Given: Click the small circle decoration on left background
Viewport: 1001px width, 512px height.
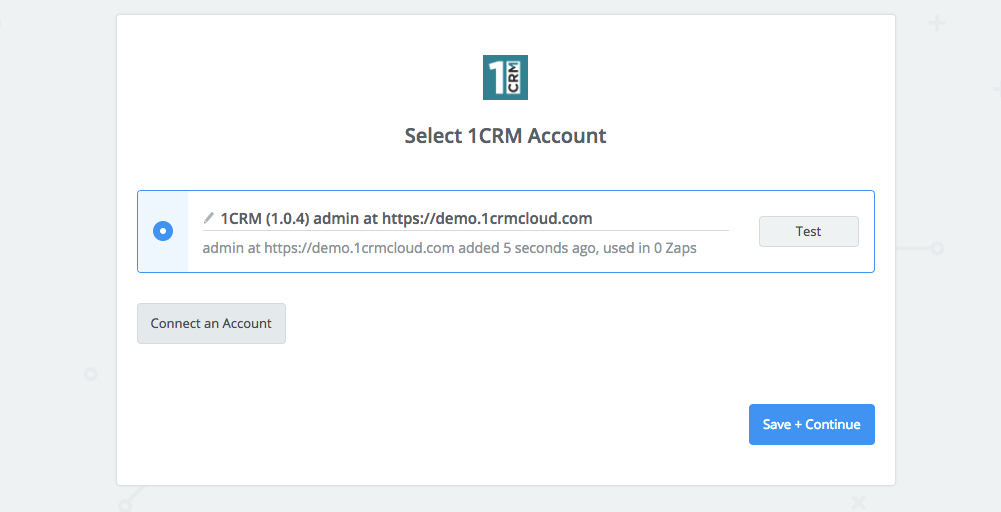Looking at the screenshot, I should click(91, 374).
